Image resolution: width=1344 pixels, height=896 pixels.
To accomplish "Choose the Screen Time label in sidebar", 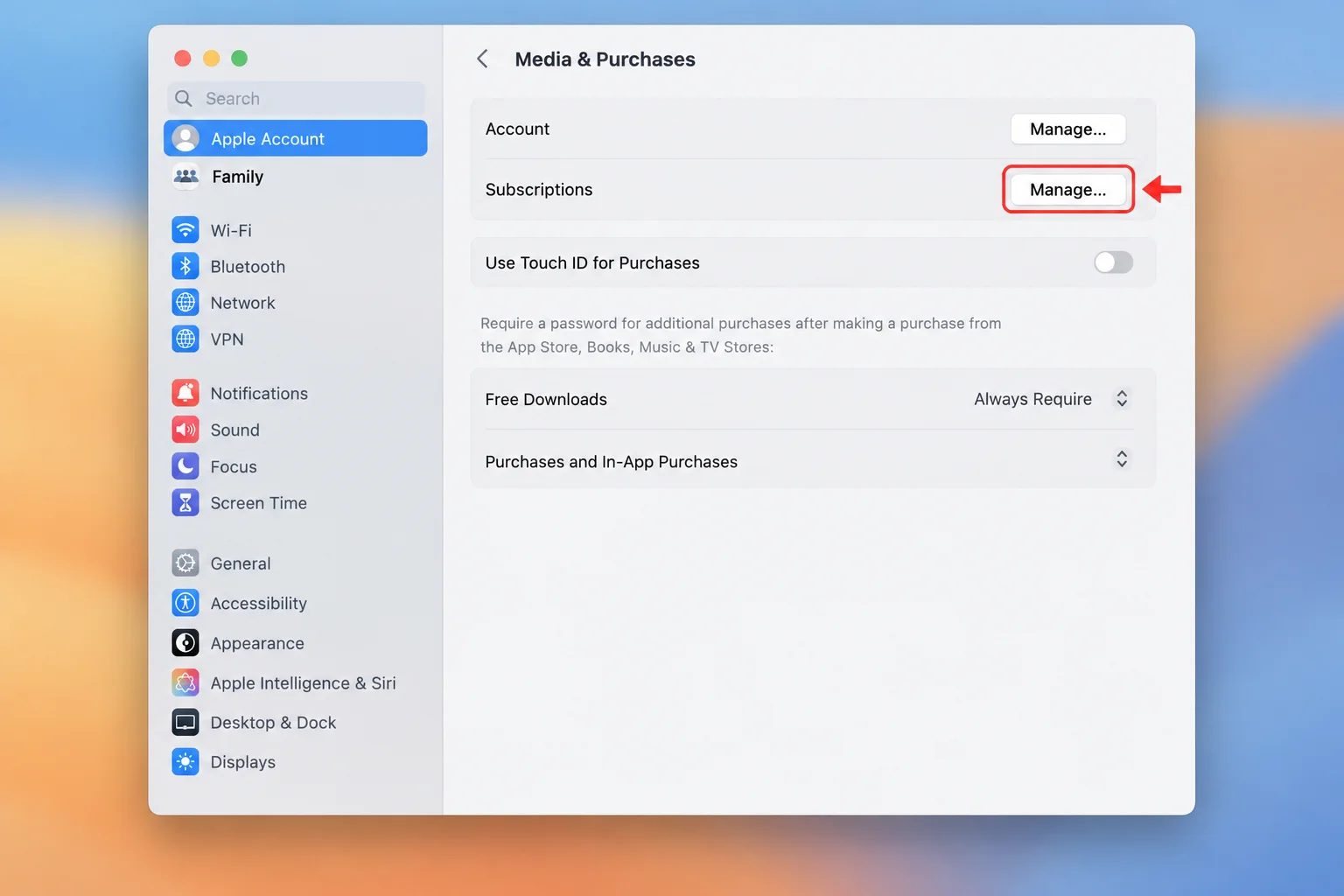I will coord(258,502).
